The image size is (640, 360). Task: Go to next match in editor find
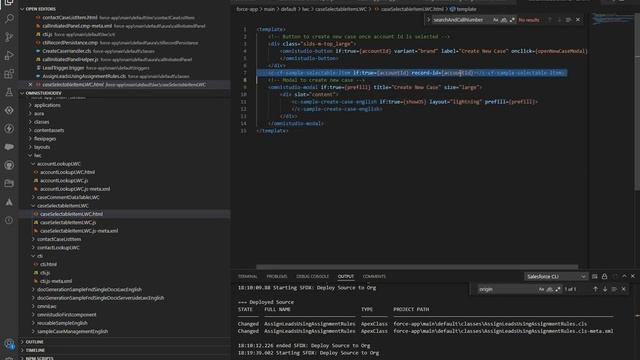pyautogui.click(x=559, y=20)
